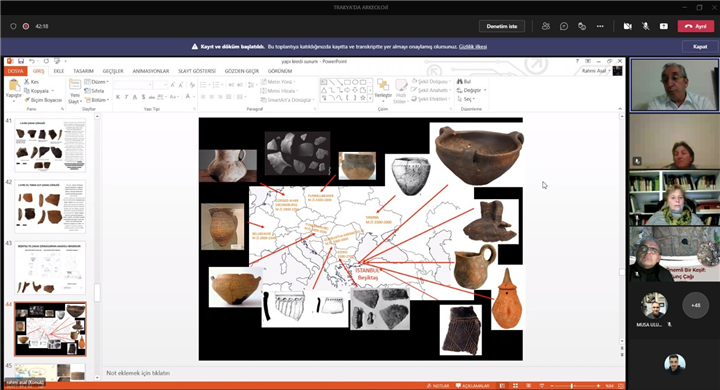The width and height of the screenshot is (720, 390).
Task: Select slide 41 thumbnail
Action: click(50, 146)
